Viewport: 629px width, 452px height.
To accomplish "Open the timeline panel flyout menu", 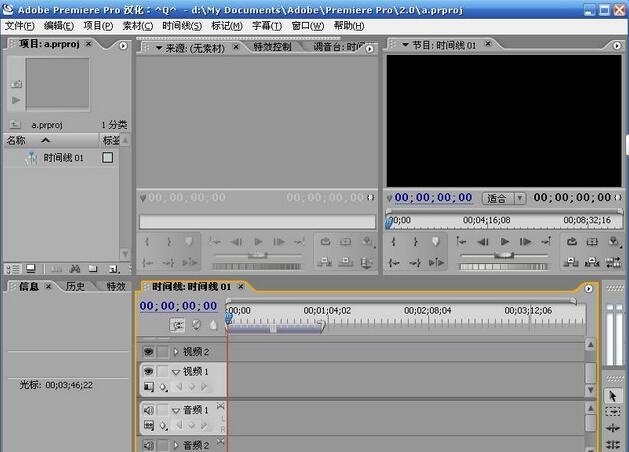I will pos(588,288).
